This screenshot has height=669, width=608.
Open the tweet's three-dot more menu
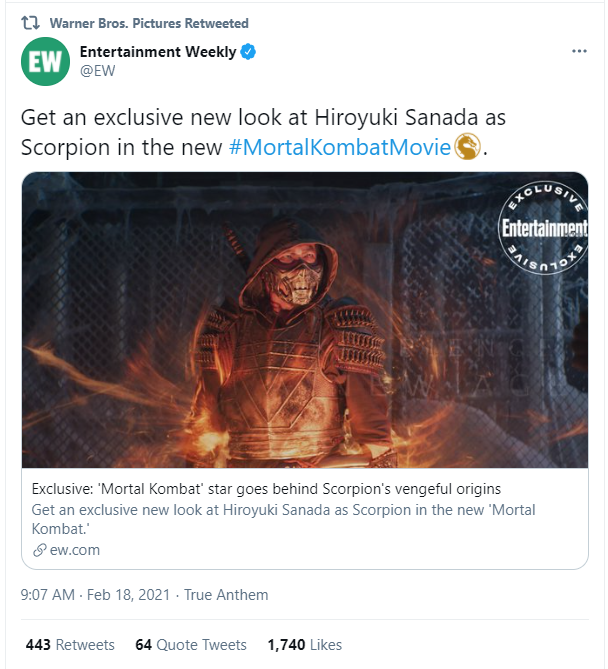tap(580, 51)
